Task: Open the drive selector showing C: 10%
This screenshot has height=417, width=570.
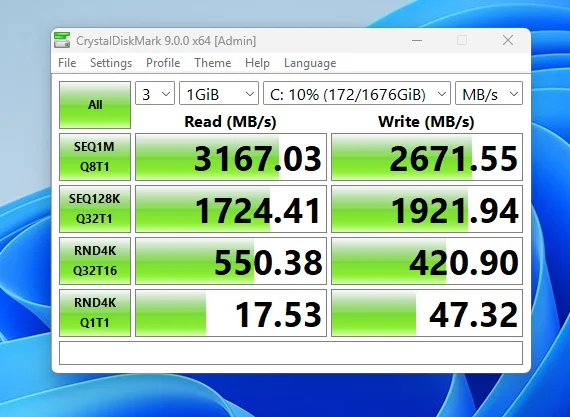Action: click(357, 95)
